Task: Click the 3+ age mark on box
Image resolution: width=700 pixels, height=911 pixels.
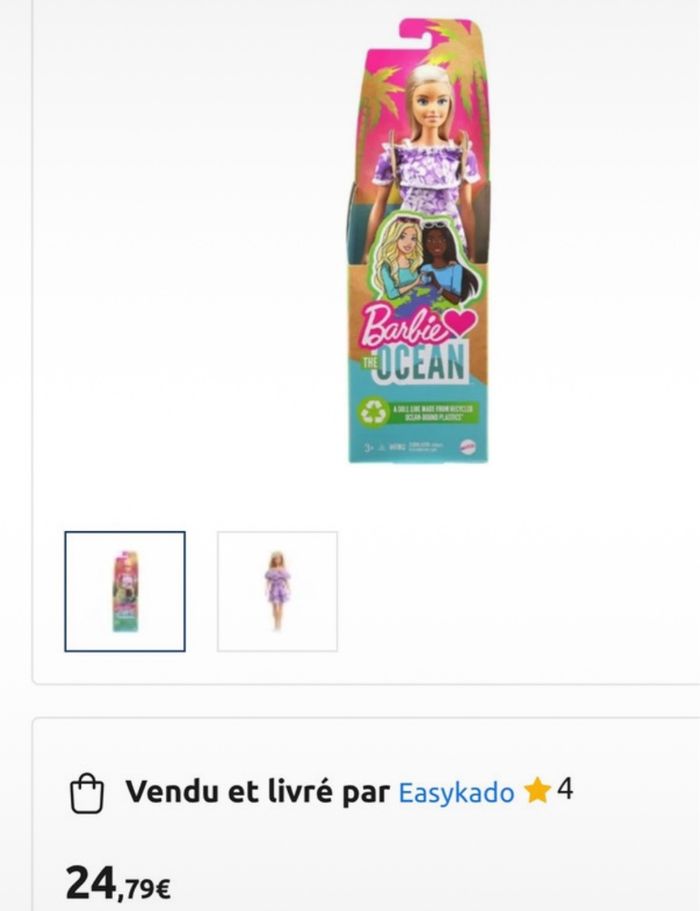Action: click(x=368, y=448)
